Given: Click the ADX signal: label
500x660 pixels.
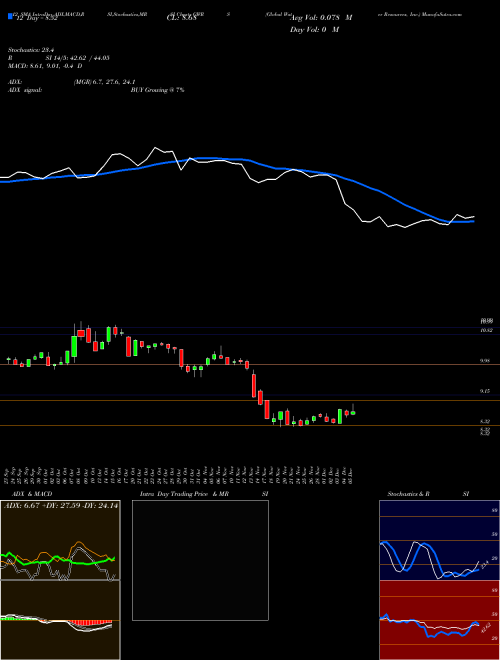Looking at the screenshot, I should tap(24, 90).
